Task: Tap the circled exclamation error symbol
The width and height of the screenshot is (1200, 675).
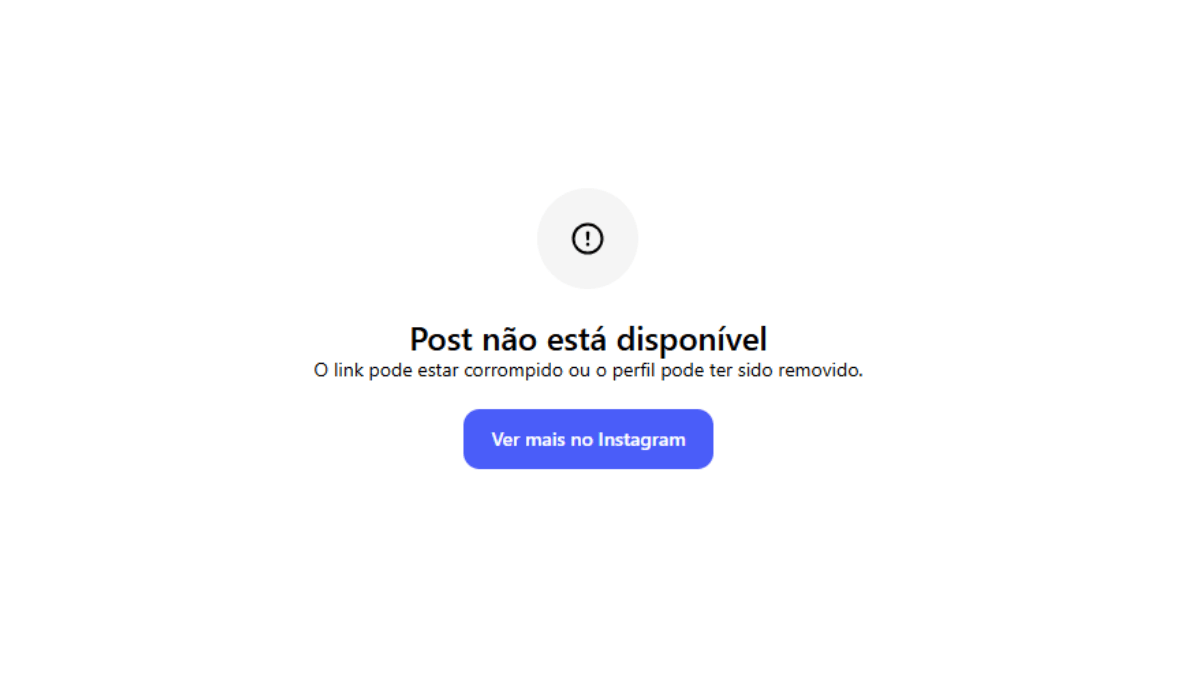Action: (587, 239)
